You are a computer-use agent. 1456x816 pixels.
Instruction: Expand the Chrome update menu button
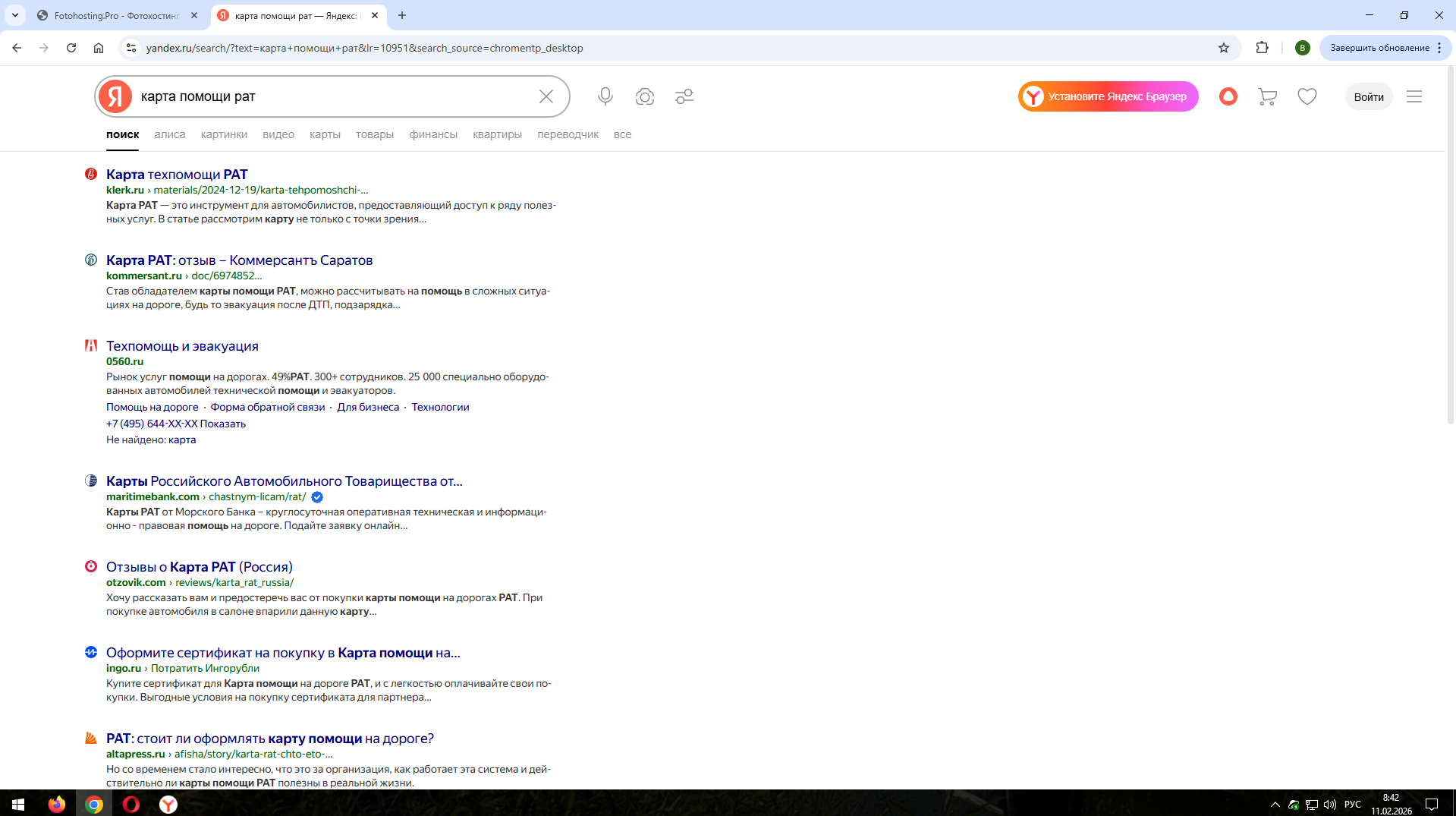(1385, 48)
